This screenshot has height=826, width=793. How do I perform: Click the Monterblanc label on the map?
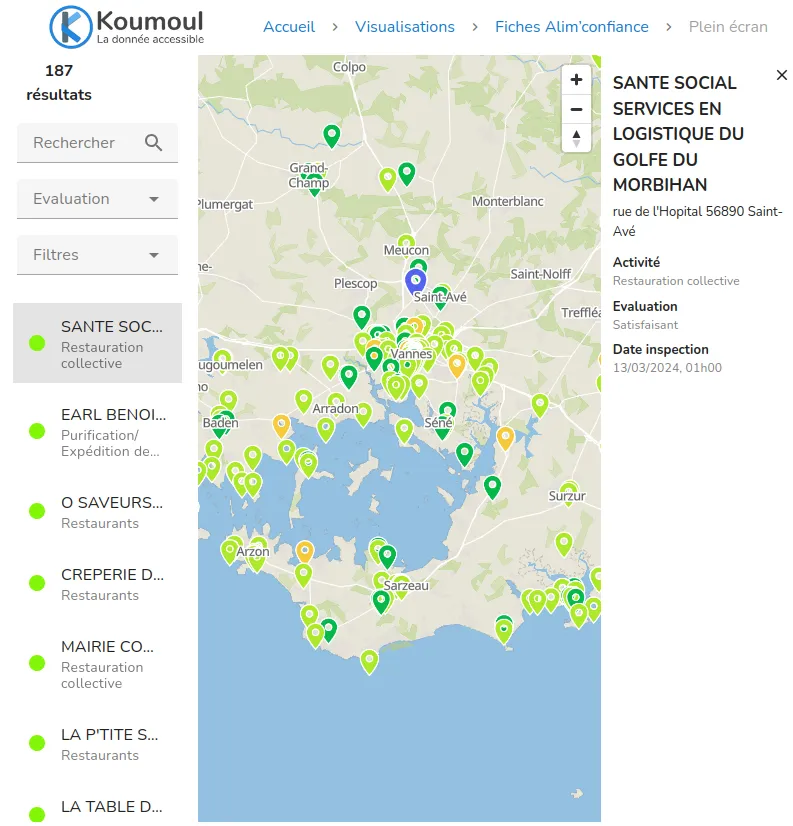507,201
